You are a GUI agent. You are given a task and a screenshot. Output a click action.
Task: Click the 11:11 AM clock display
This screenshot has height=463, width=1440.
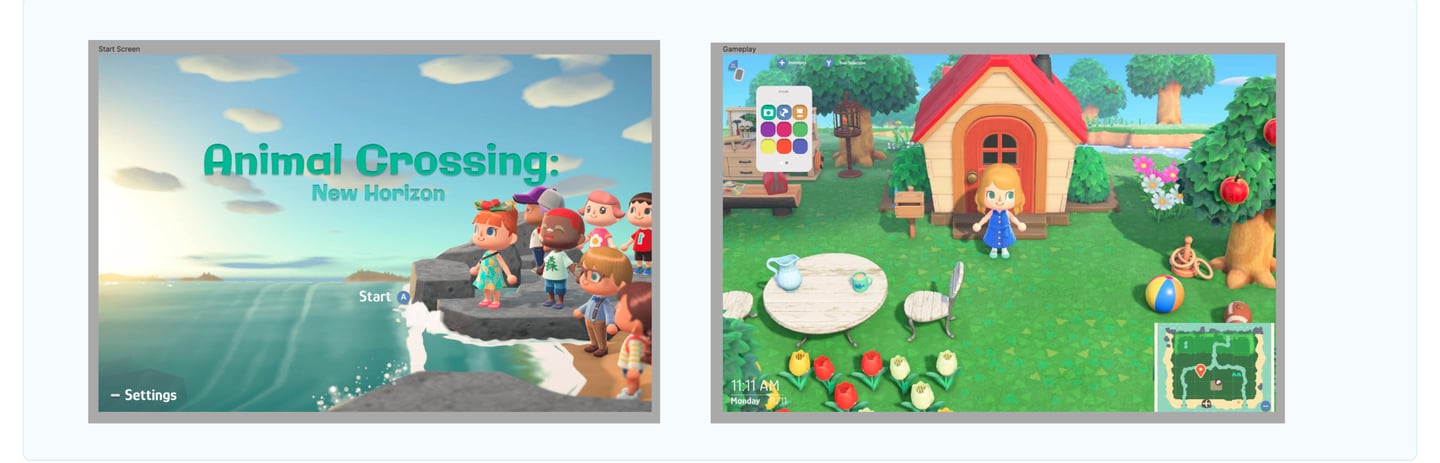755,385
